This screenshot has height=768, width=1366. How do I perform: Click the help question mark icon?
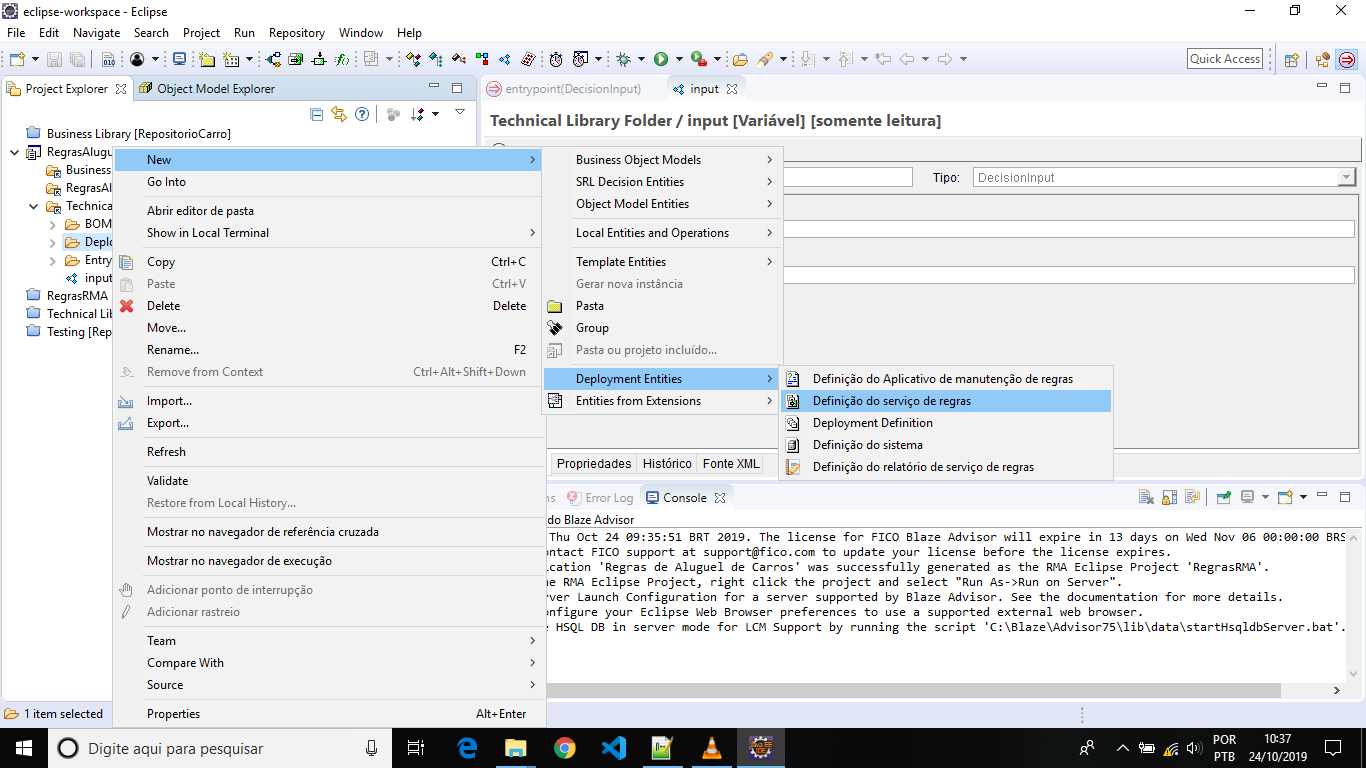362,114
